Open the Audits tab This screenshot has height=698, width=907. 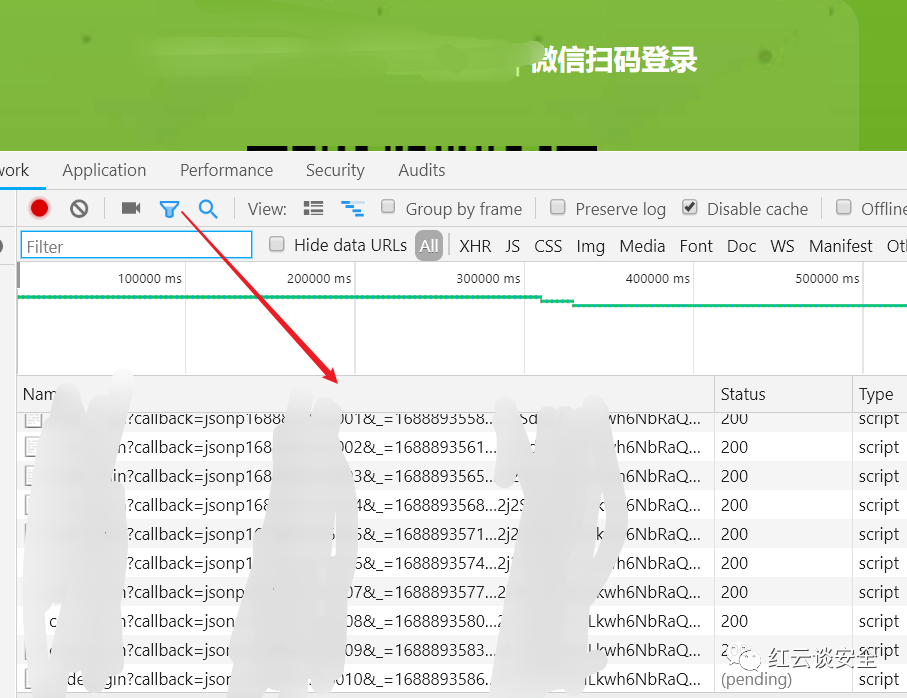(422, 170)
